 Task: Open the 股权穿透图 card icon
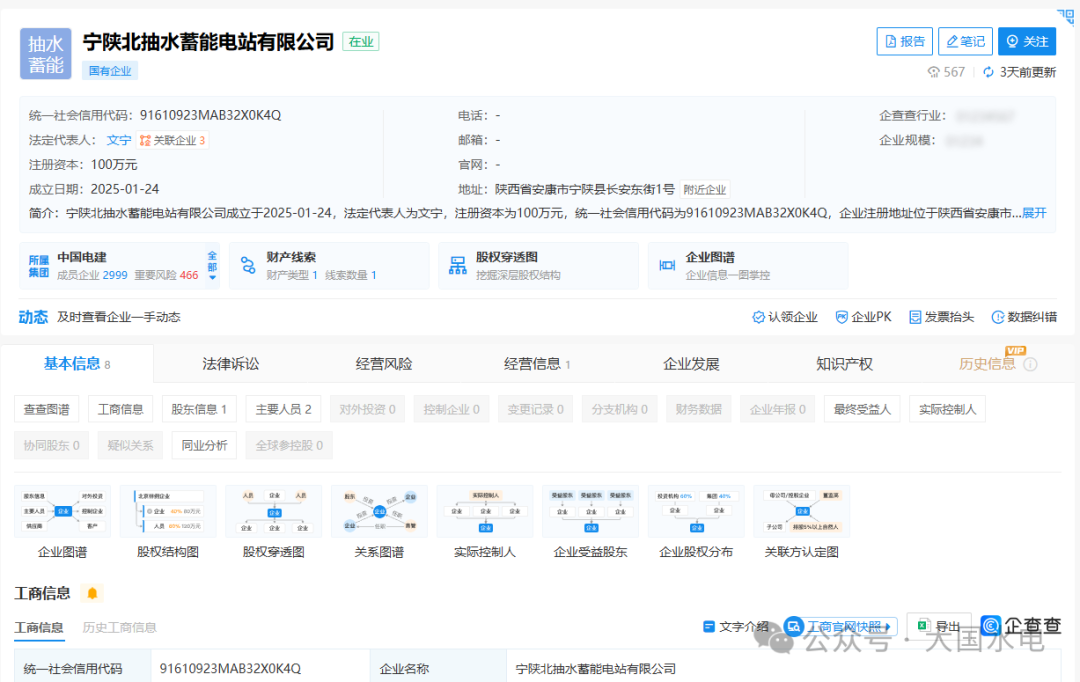458,265
